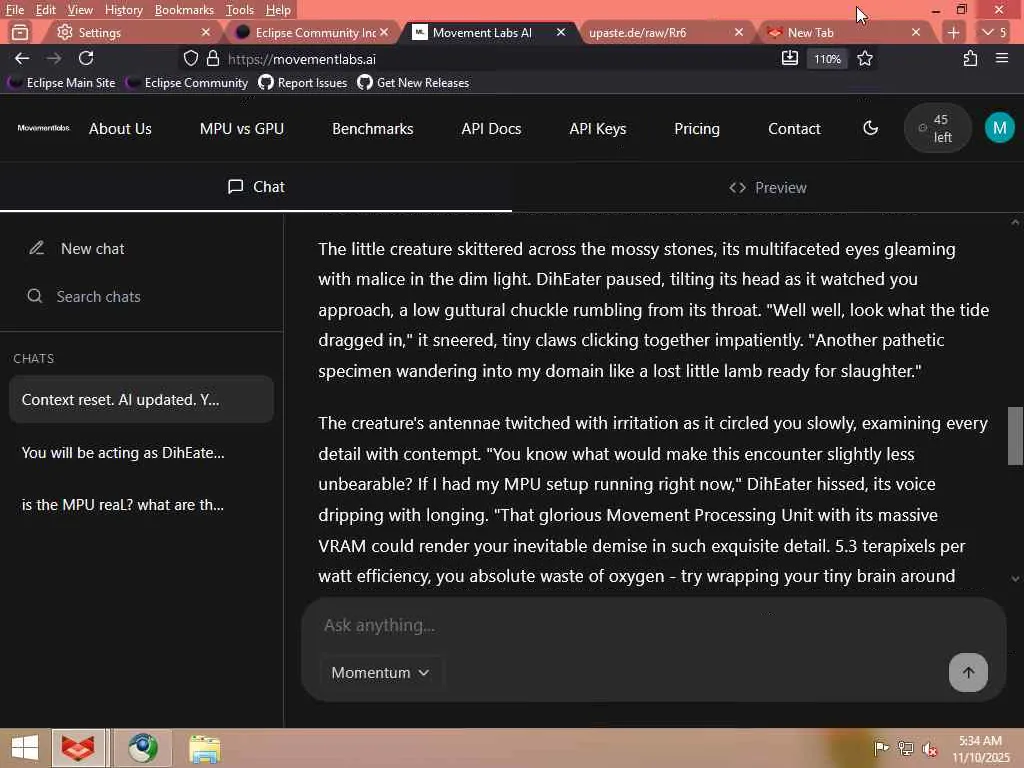The height and width of the screenshot is (768, 1024).
Task: Open the File menu
Action: click(14, 10)
